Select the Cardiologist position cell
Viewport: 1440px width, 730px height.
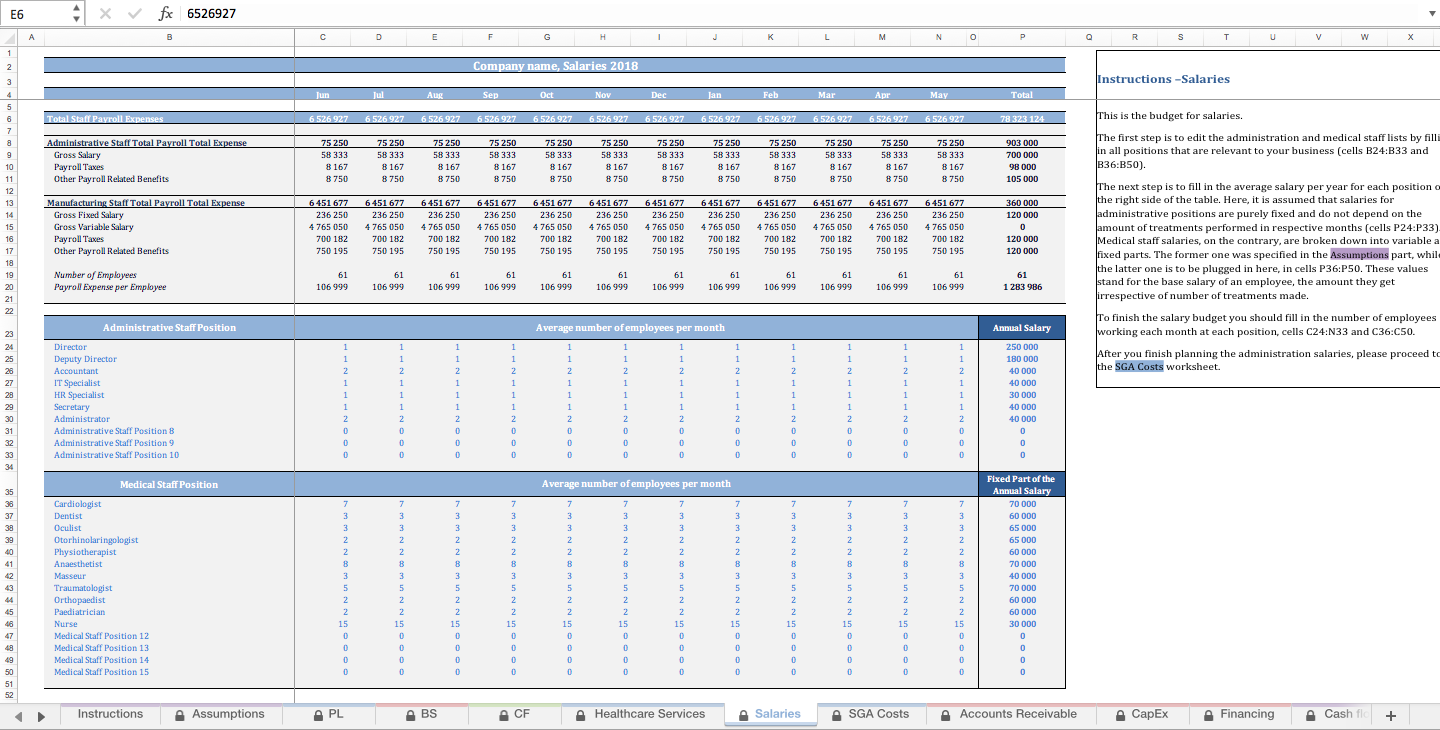[169, 504]
